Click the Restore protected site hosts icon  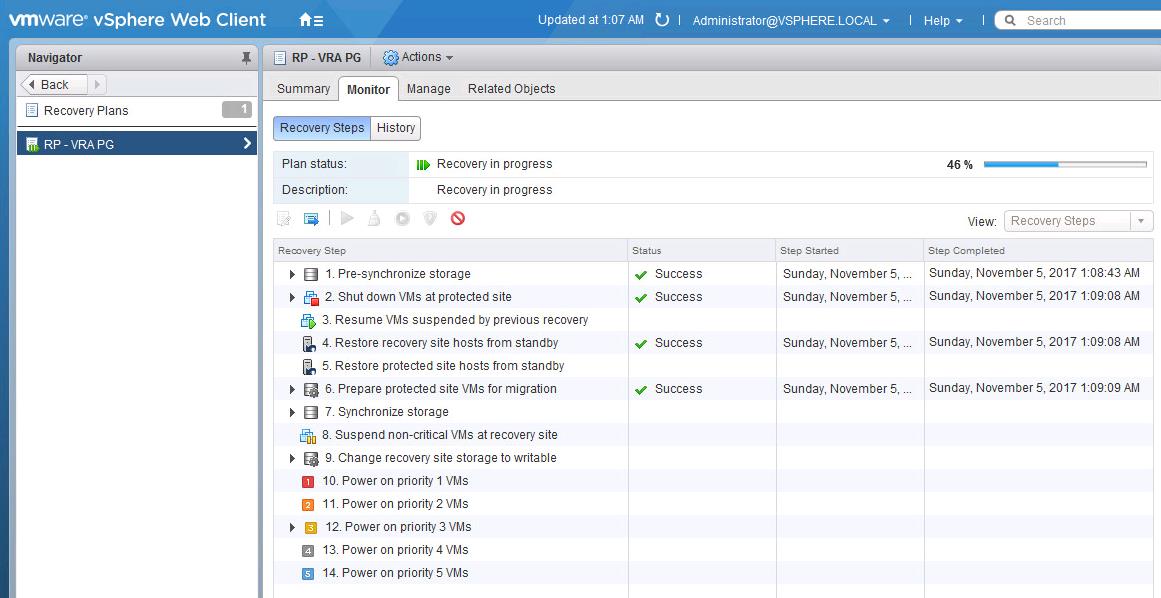[308, 366]
